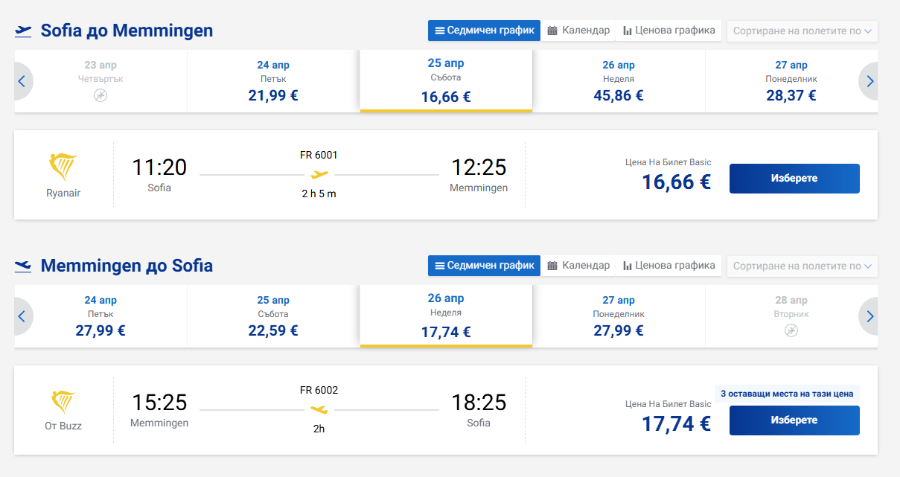Click the yellow plane icon under FR 6002

click(319, 409)
